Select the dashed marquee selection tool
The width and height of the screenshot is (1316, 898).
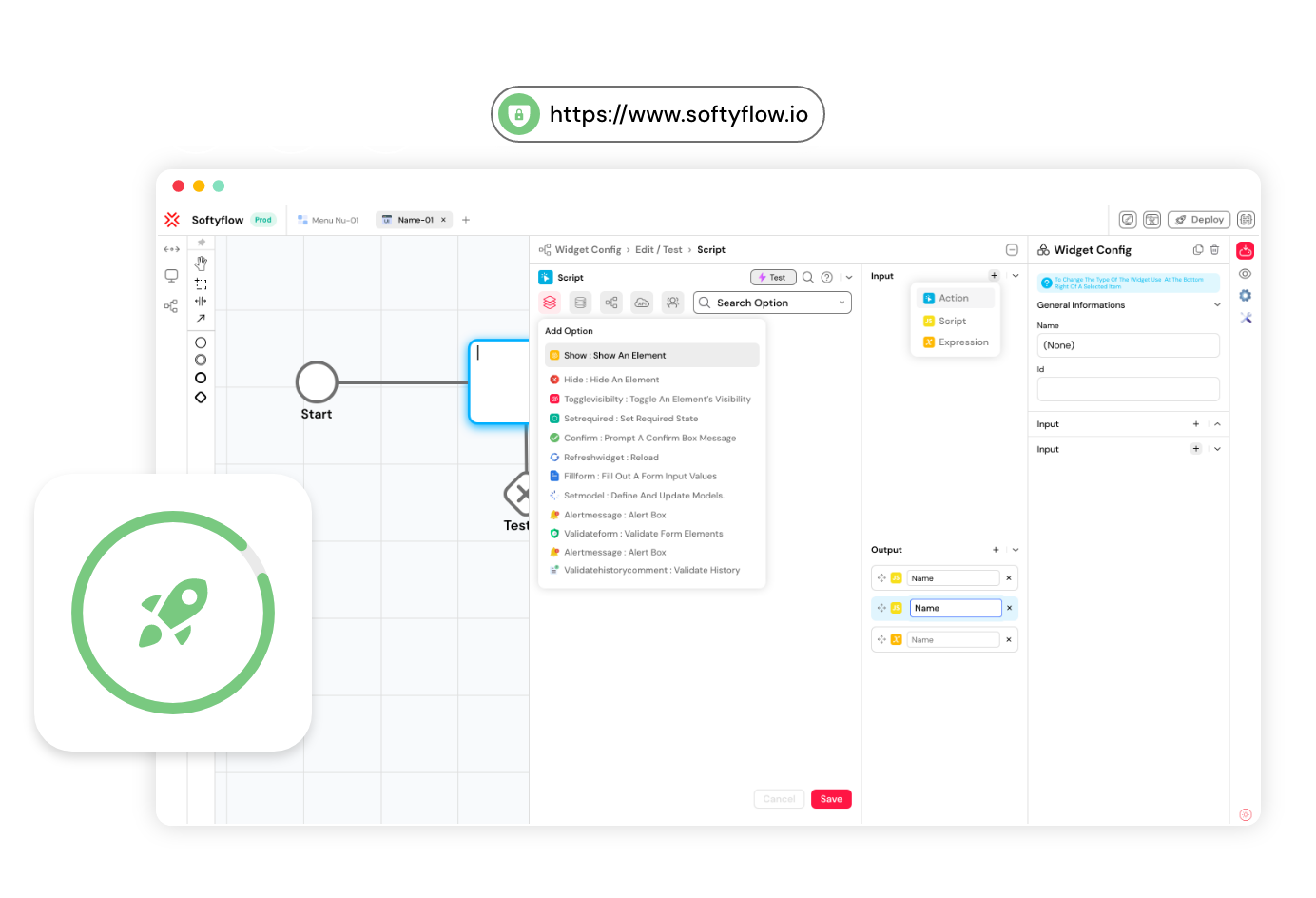[201, 283]
